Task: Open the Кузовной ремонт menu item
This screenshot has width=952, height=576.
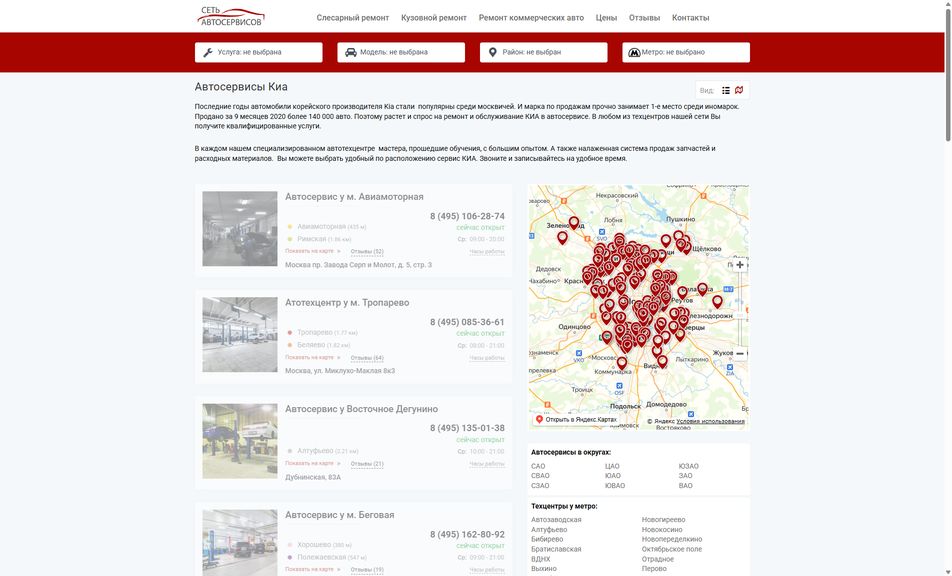Action: 434,18
